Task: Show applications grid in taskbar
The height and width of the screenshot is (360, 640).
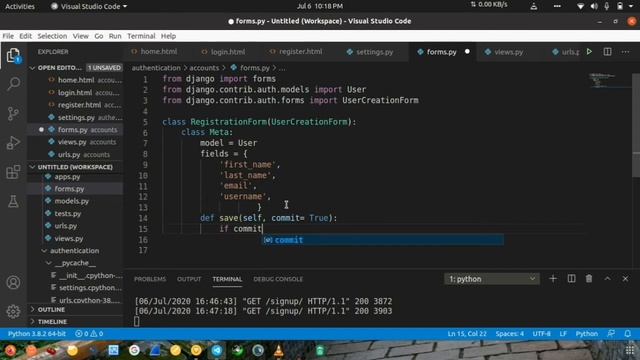Action: click(x=630, y=350)
